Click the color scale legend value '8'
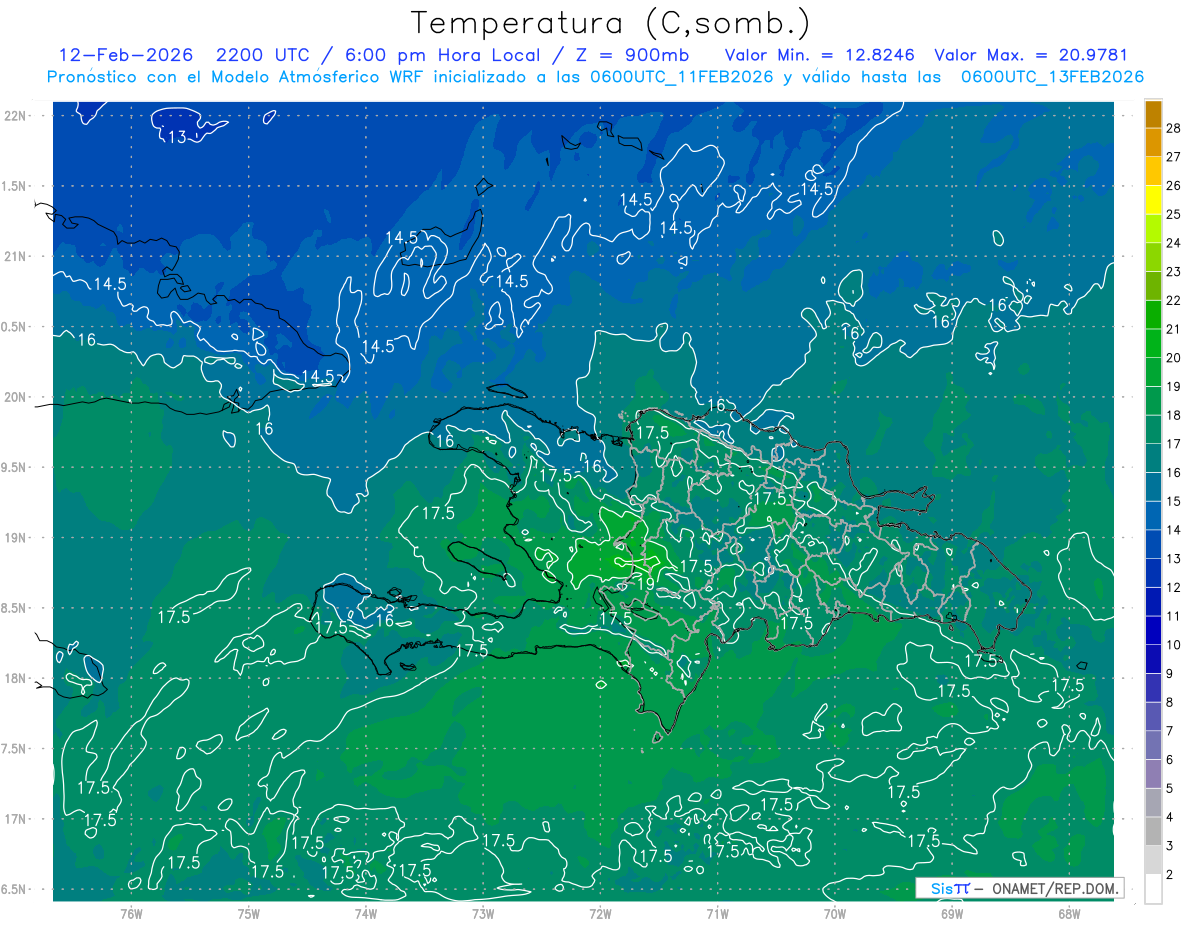 click(1170, 703)
